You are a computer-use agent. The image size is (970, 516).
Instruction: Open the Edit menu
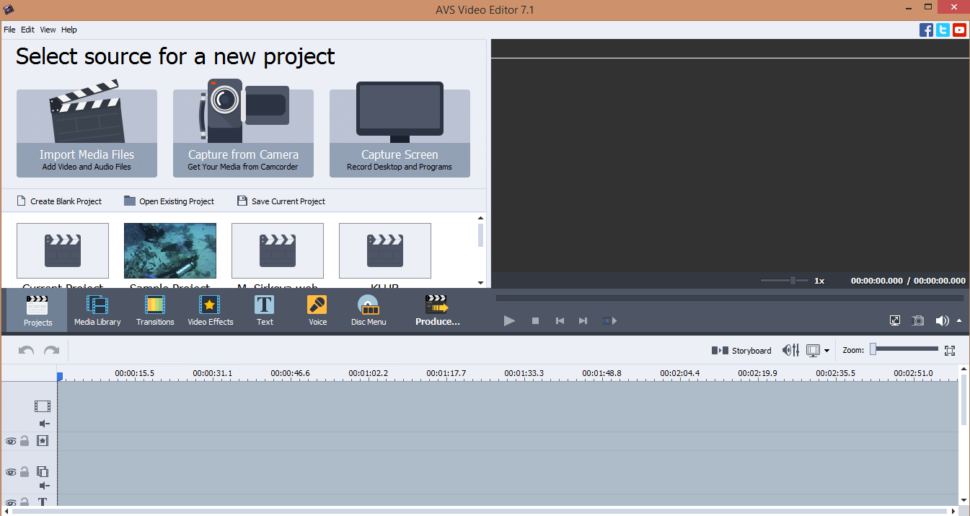27,30
